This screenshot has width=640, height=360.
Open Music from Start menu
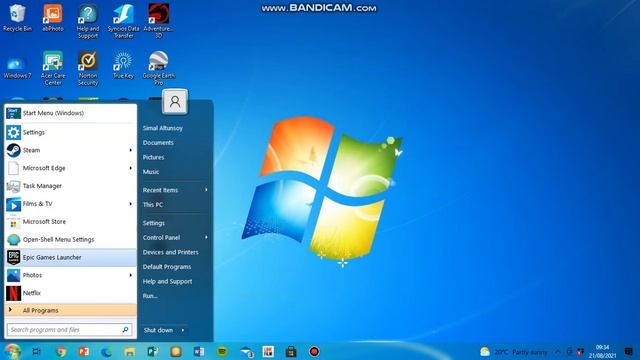[151, 172]
